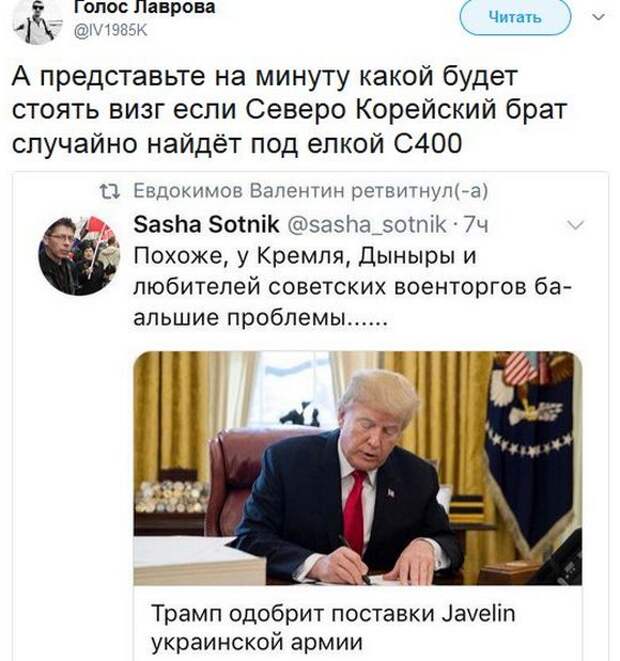Open the @IV1985K handle link
The width and height of the screenshot is (620, 661).
click(110, 31)
